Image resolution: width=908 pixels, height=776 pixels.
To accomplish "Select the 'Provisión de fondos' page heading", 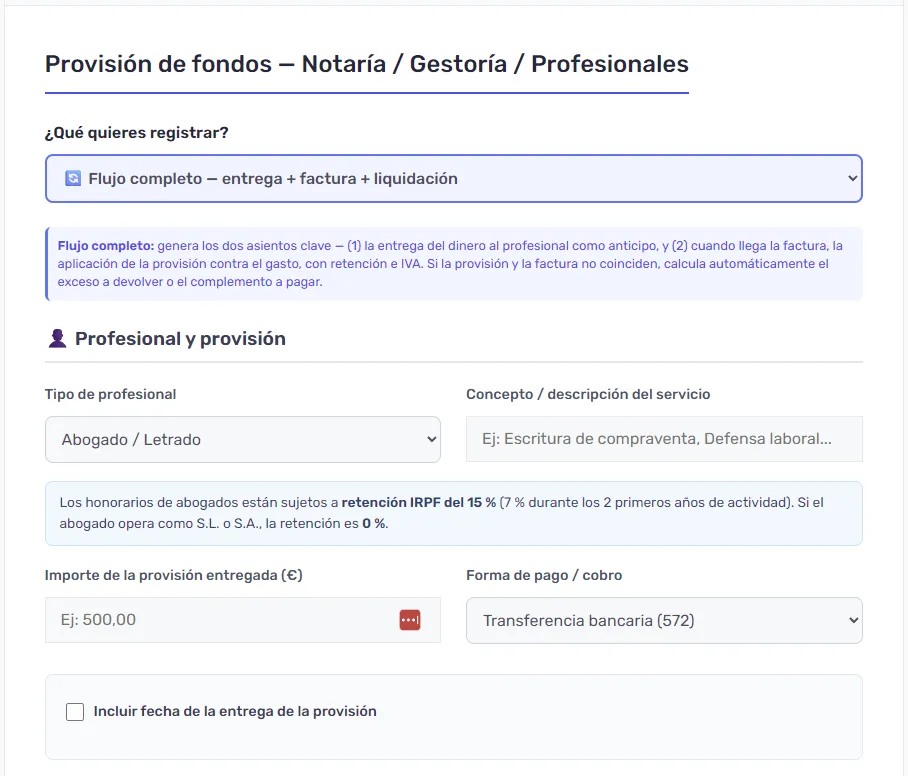I will point(367,64).
